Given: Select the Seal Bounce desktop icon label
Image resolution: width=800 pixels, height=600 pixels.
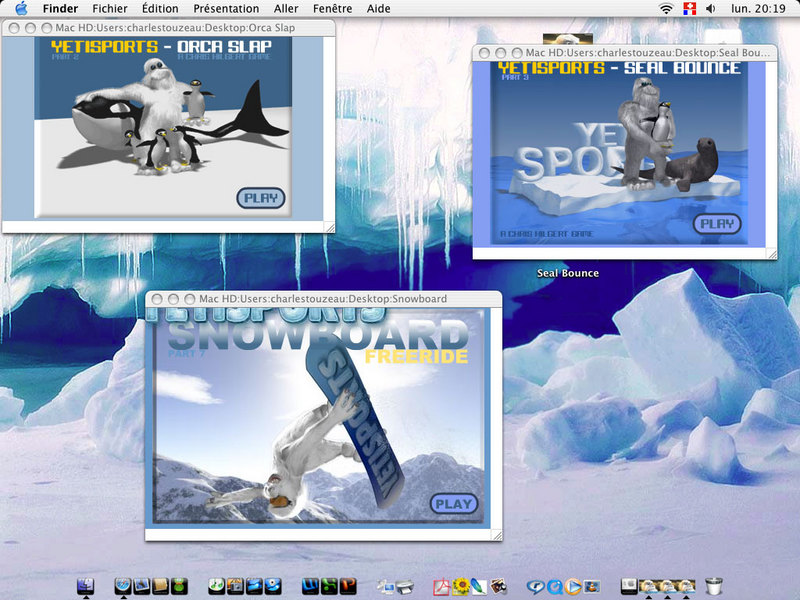Looking at the screenshot, I should coord(568,273).
